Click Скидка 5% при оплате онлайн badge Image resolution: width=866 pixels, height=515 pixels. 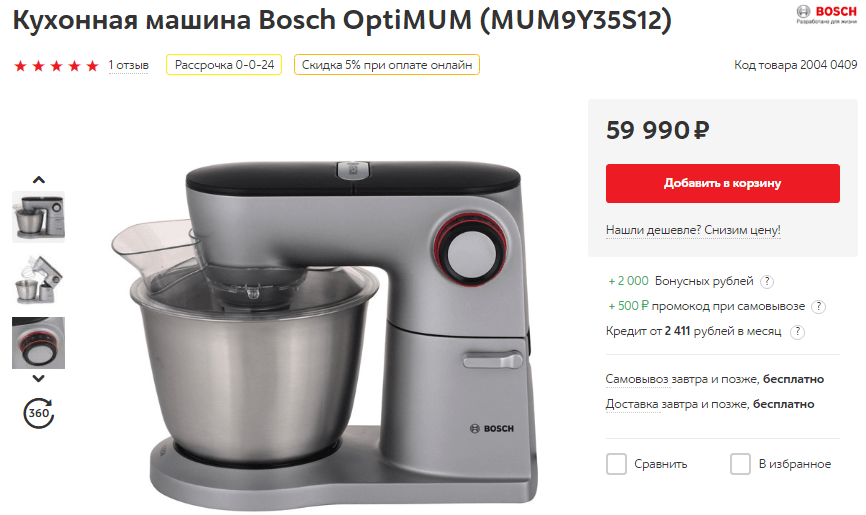coord(387,65)
